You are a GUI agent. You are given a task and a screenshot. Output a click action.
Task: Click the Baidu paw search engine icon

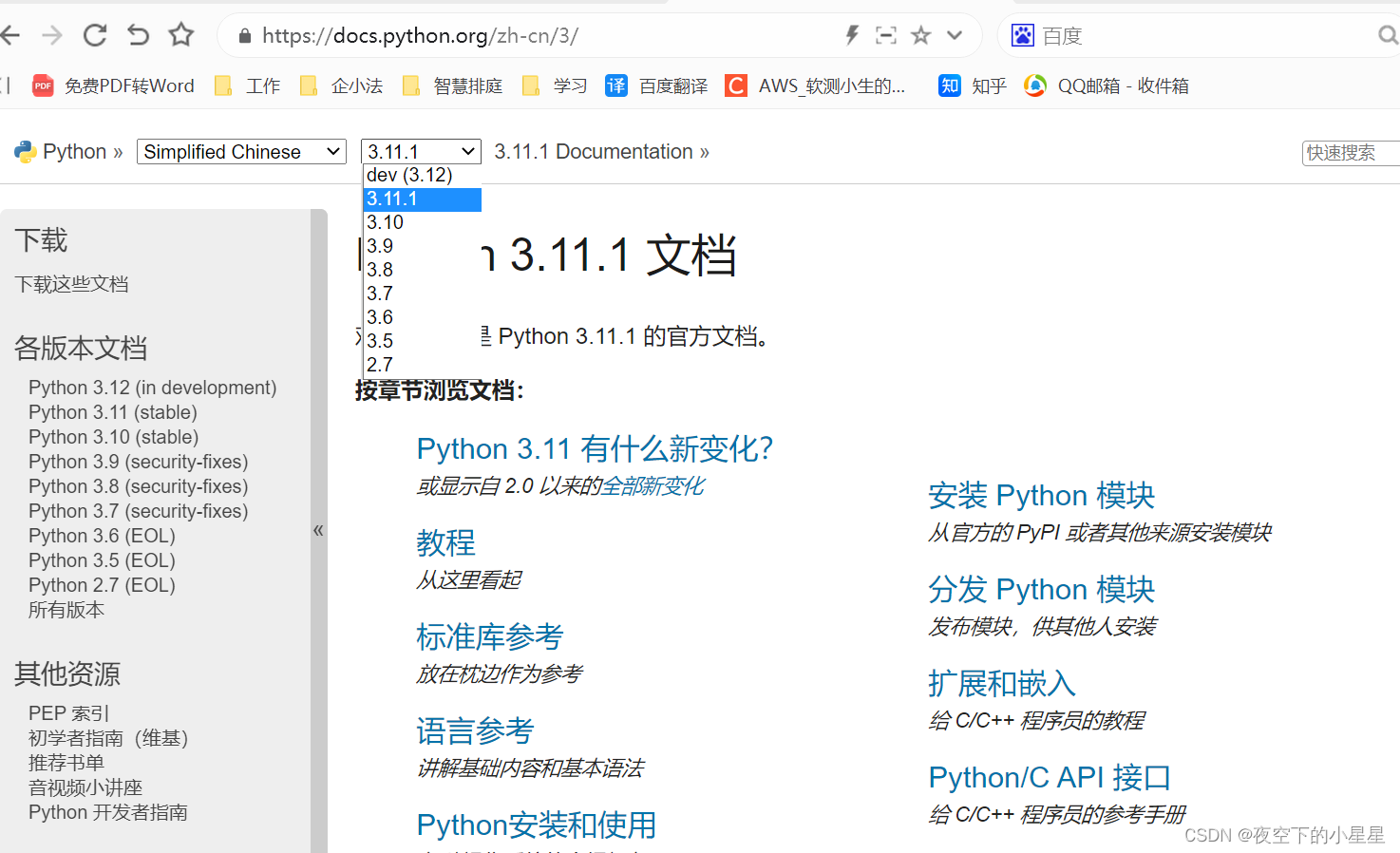tap(1022, 35)
